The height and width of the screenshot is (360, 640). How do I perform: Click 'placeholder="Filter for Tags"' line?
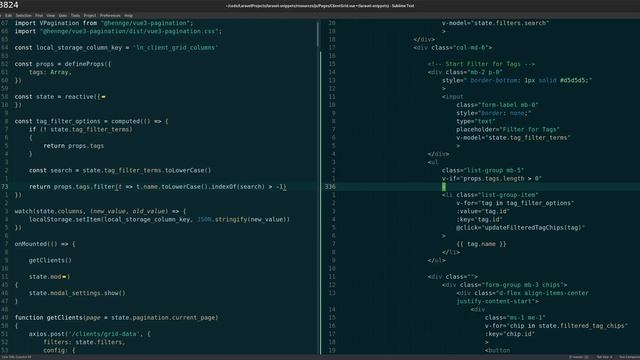(508, 129)
